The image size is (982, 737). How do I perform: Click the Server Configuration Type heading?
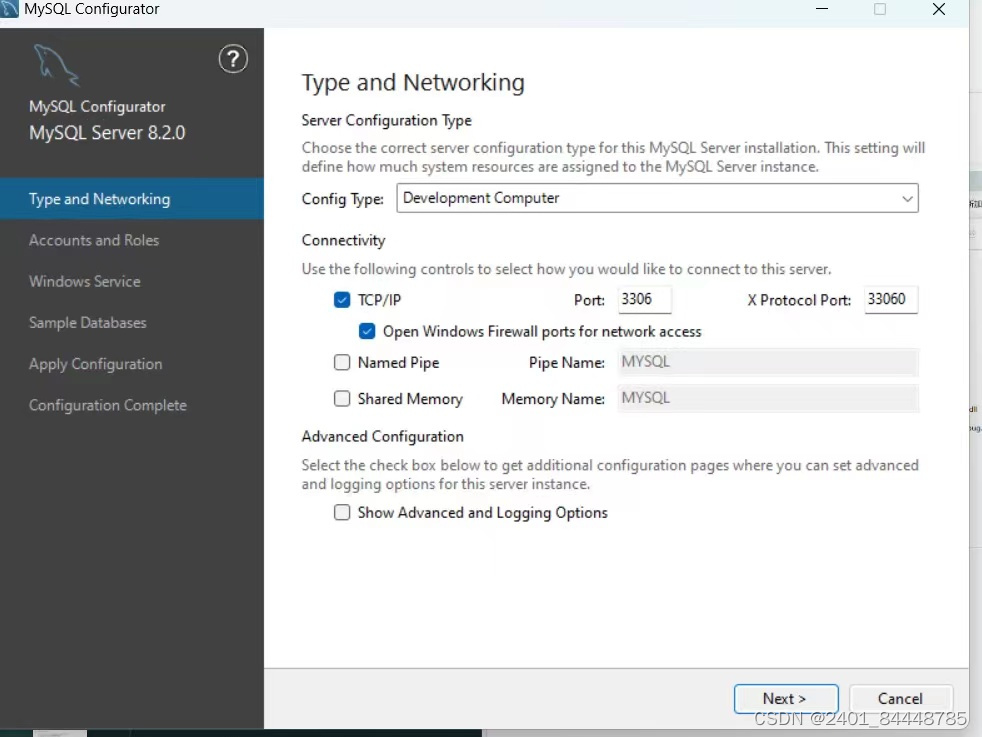(386, 120)
